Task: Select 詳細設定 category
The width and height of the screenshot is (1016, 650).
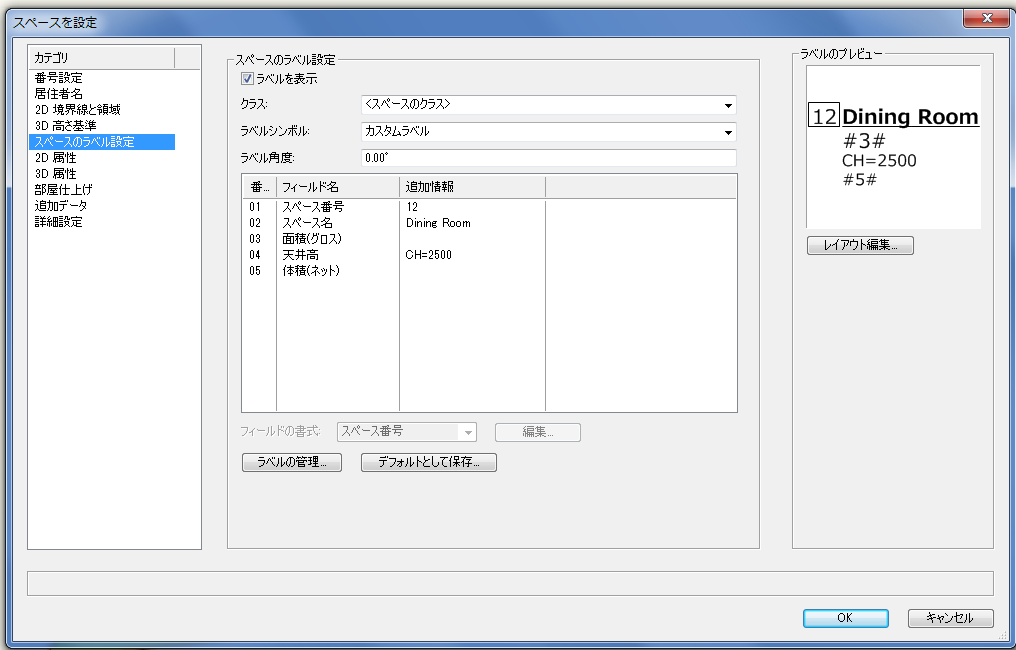Action: [58, 222]
